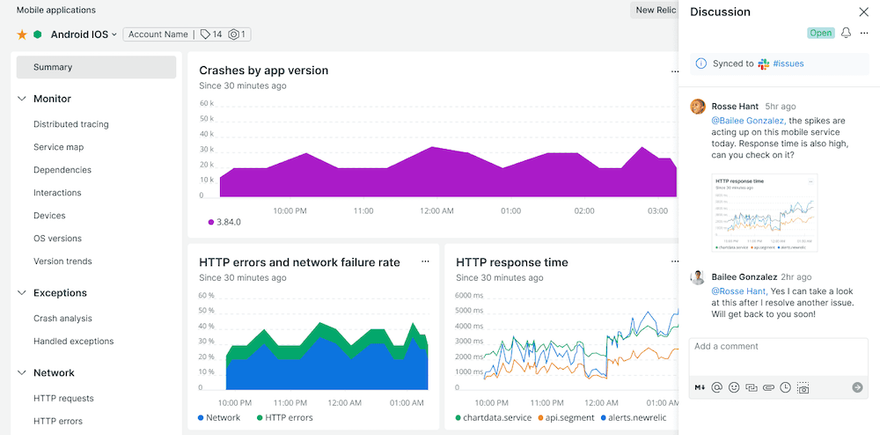Viewport: 880px width, 435px height.
Task: Click the Slack logo icon
Action: 763,63
